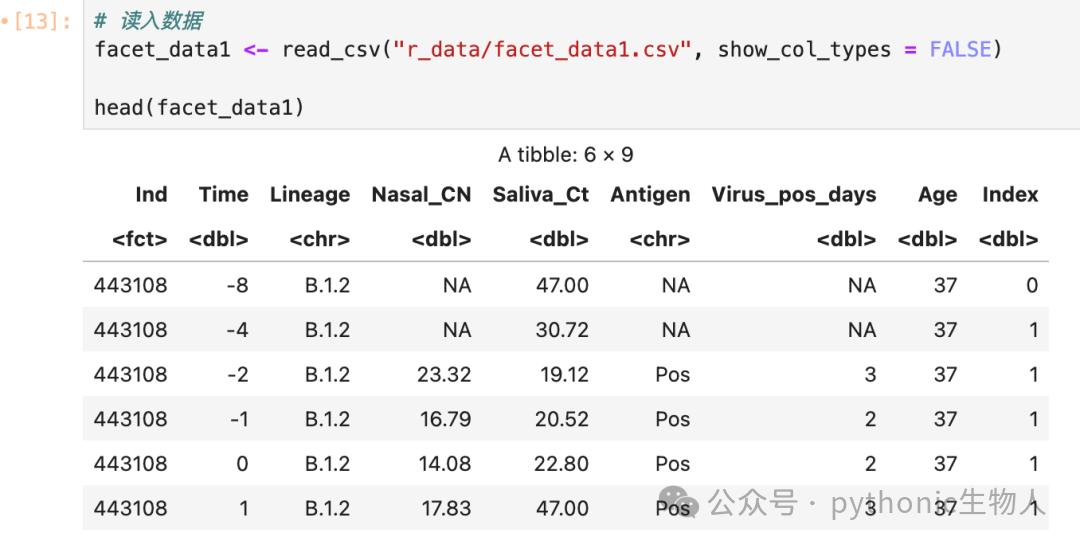Select the Time column header
Viewport: 1080px width, 545px height.
pos(224,195)
